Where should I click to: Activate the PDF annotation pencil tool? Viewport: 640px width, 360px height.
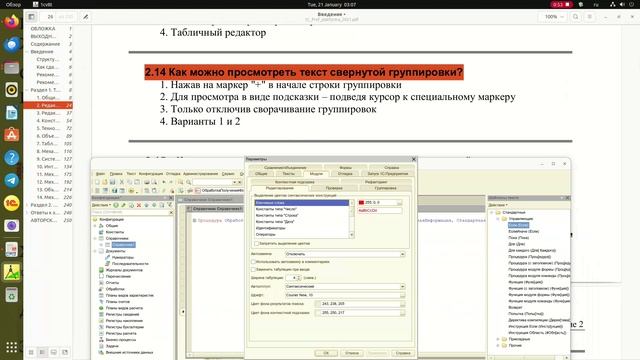click(x=86, y=17)
